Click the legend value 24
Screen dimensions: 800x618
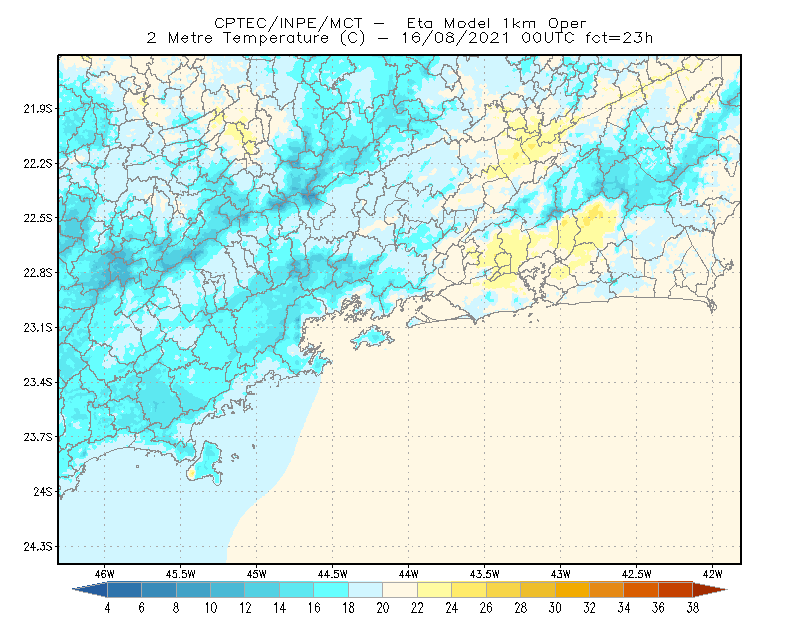pos(452,608)
